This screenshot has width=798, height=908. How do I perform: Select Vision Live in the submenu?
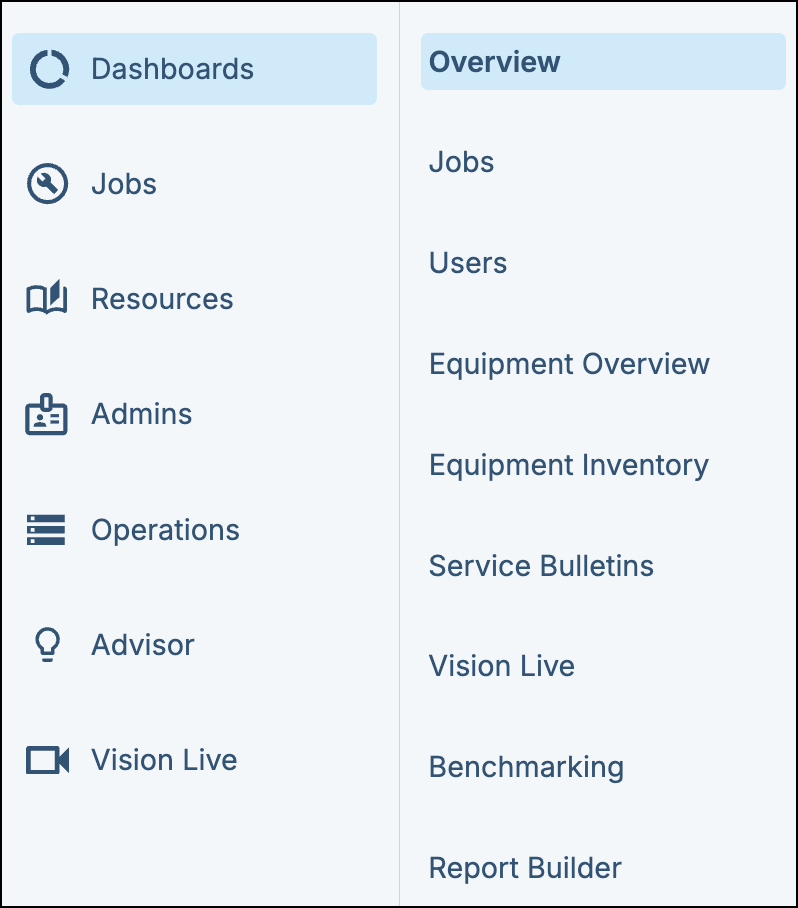502,666
